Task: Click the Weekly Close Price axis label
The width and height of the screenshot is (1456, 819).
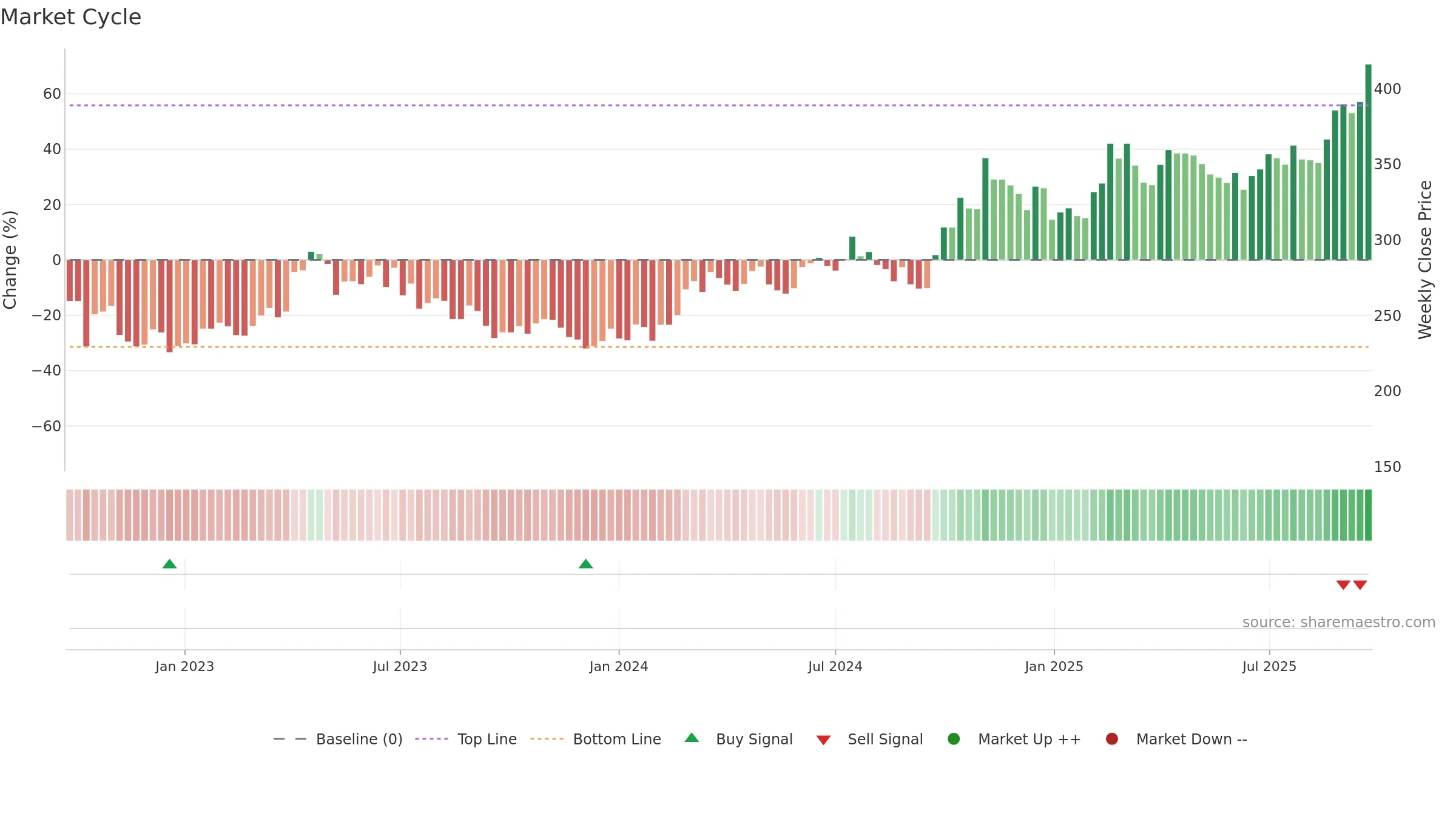Action: [1425, 260]
